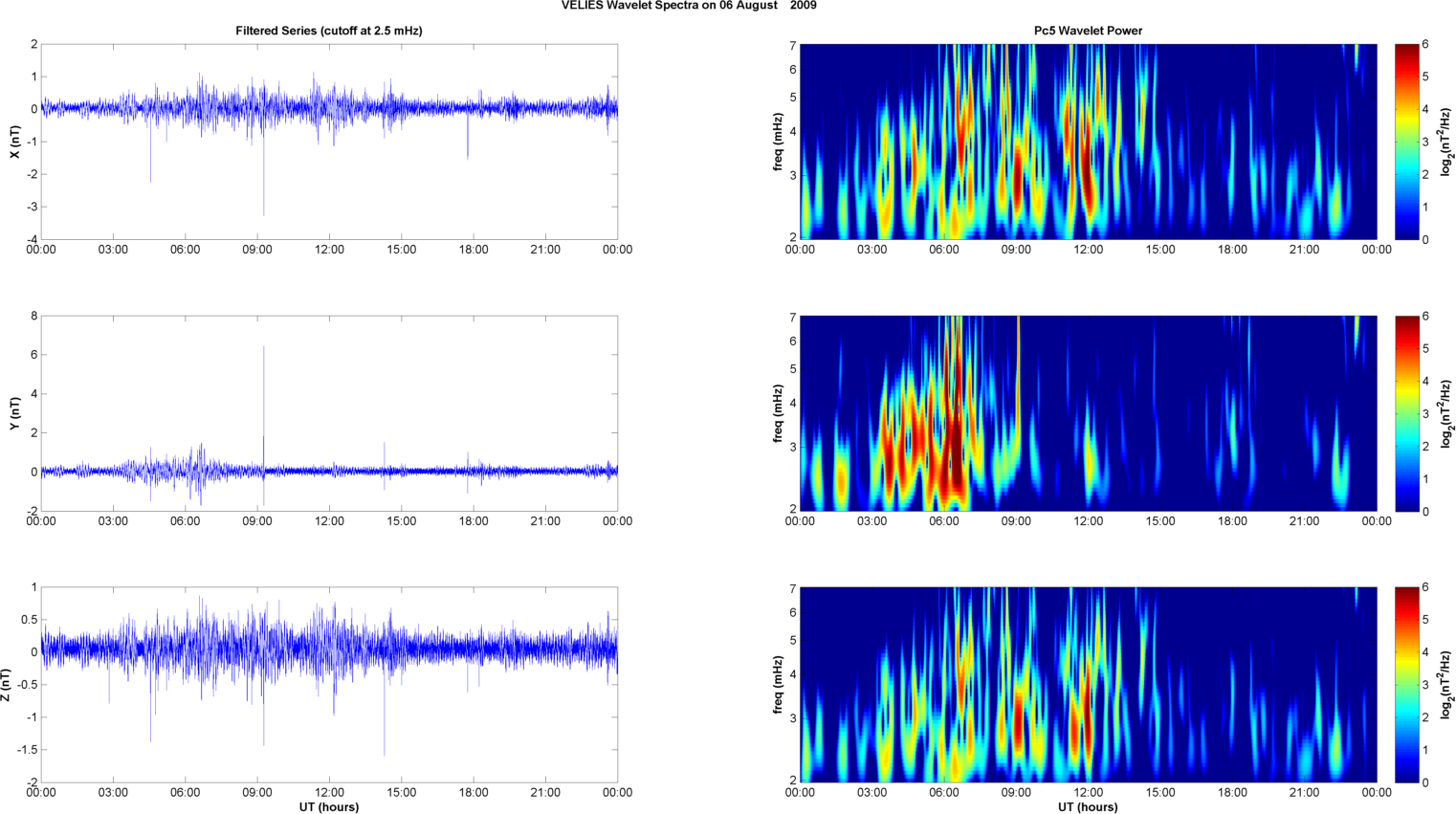Screen dimensions: 1456x814
Task: Click the 'Y (nT)' axis label
Action: (x=14, y=413)
